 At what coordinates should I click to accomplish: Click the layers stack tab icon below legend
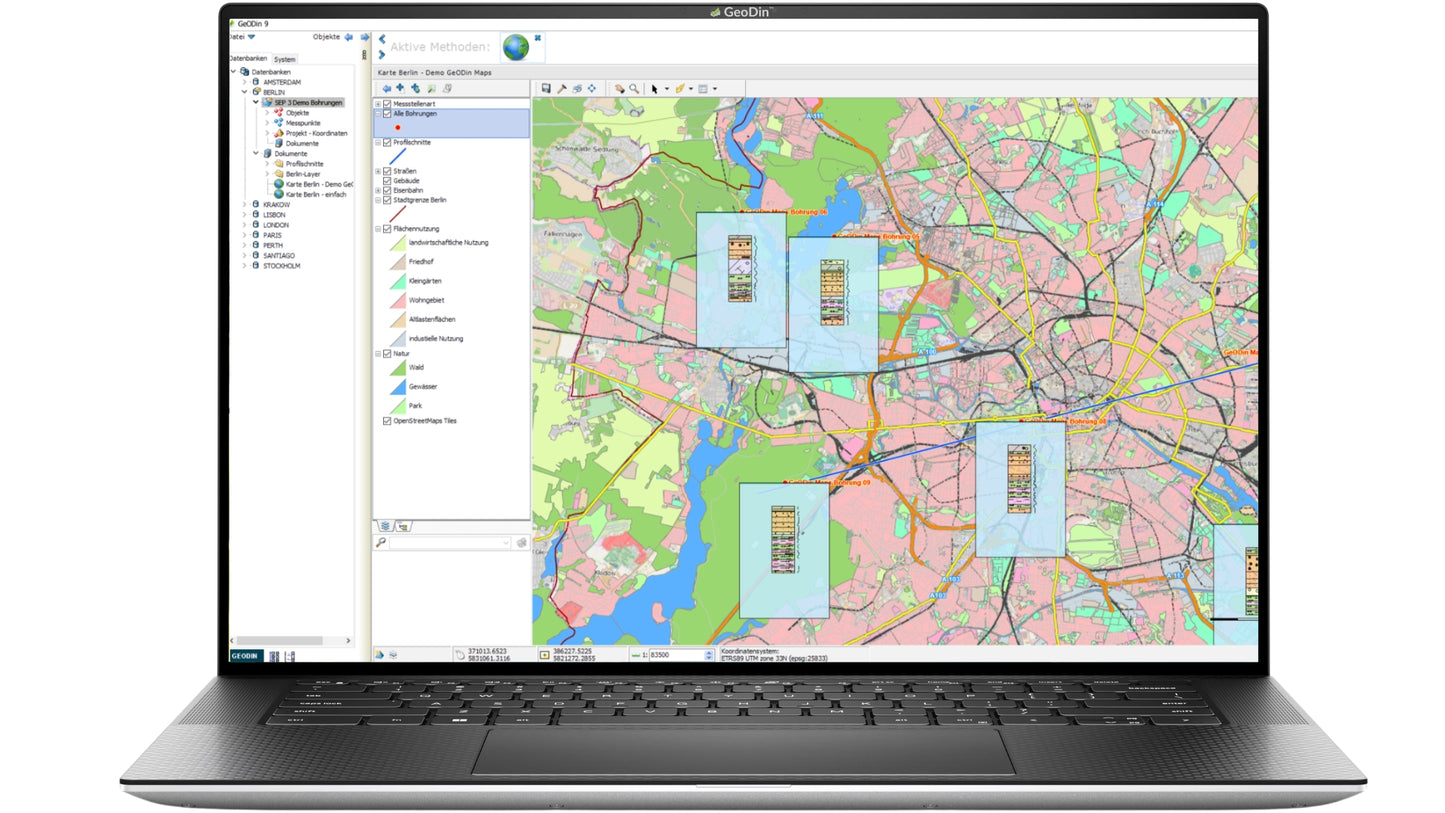pyautogui.click(x=385, y=526)
